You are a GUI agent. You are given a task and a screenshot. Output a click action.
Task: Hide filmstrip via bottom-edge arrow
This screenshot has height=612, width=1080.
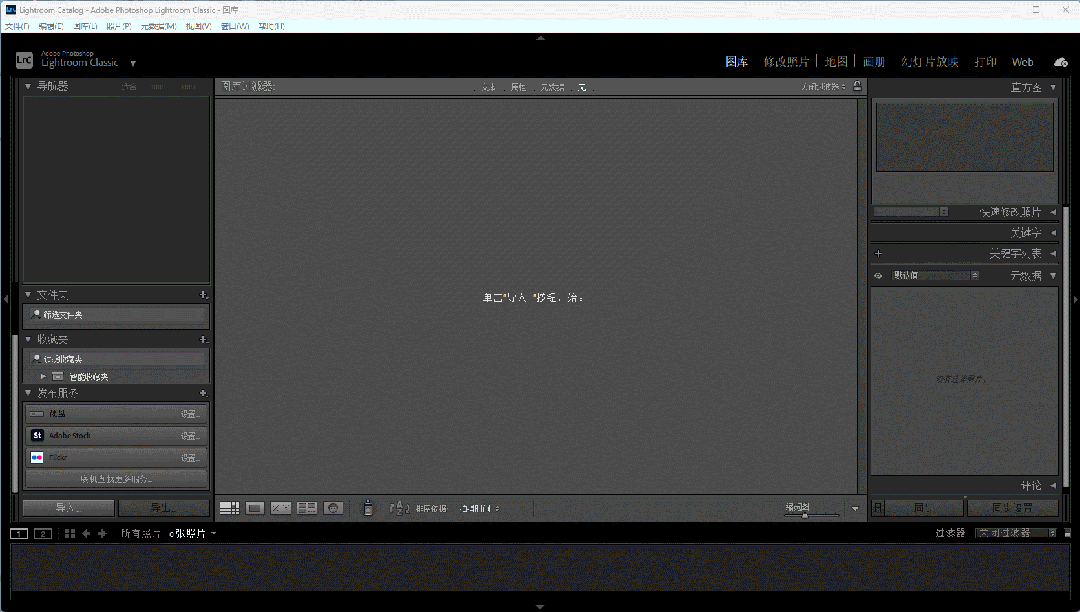tap(540, 607)
